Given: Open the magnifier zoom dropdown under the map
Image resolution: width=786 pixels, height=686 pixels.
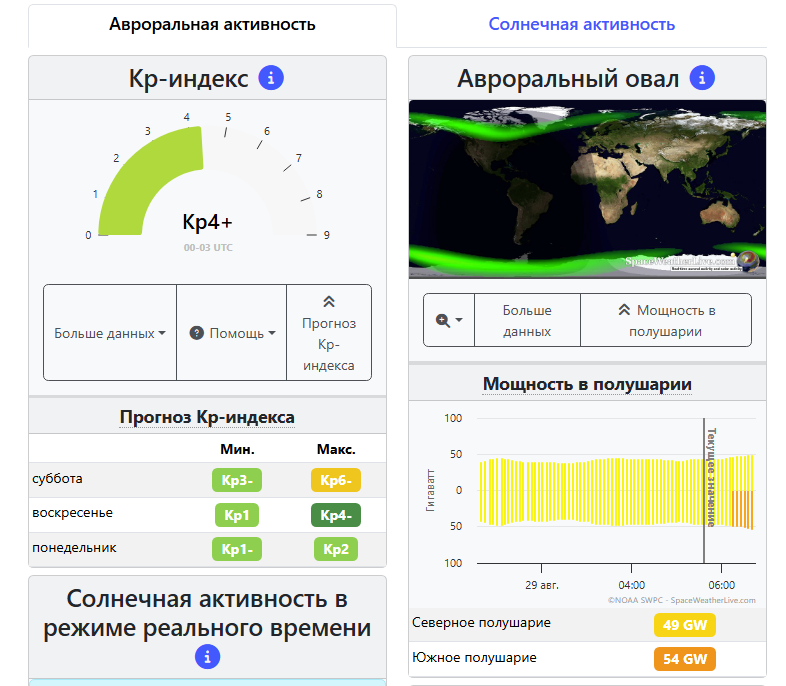Looking at the screenshot, I should 449,320.
